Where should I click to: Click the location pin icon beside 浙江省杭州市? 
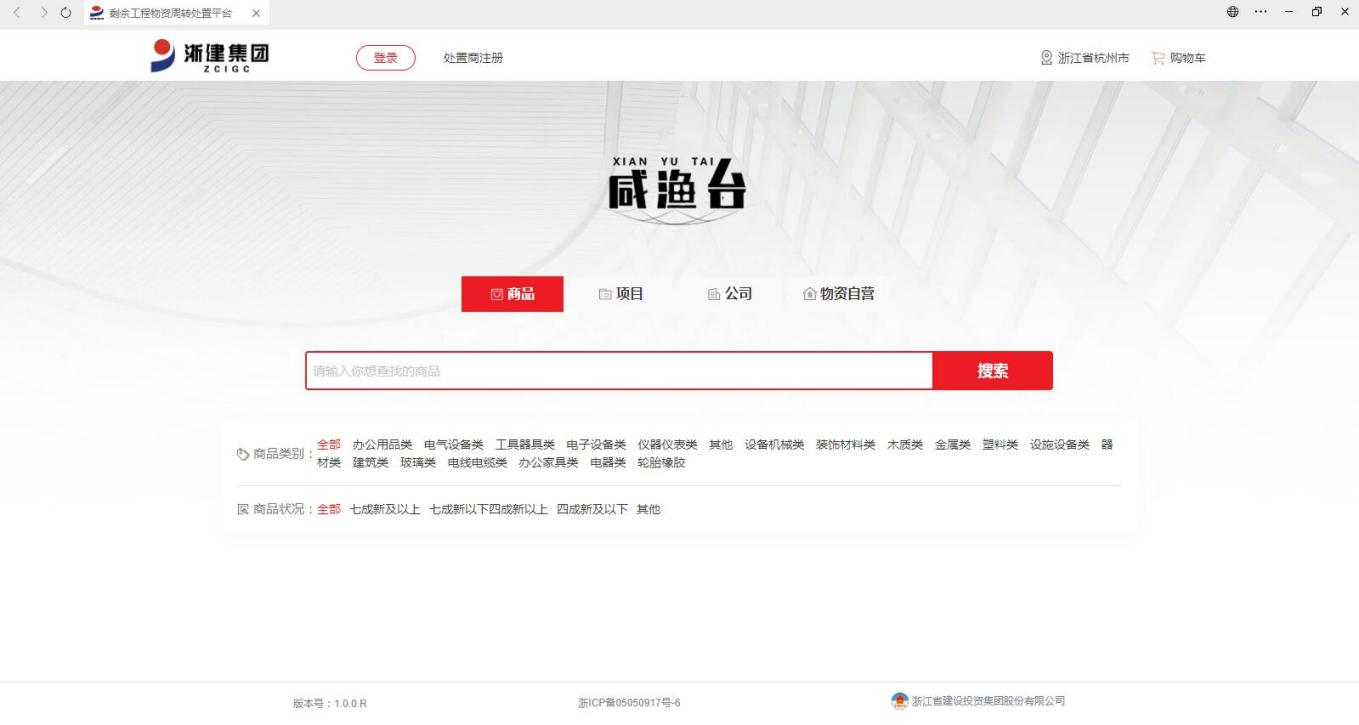(x=1046, y=58)
